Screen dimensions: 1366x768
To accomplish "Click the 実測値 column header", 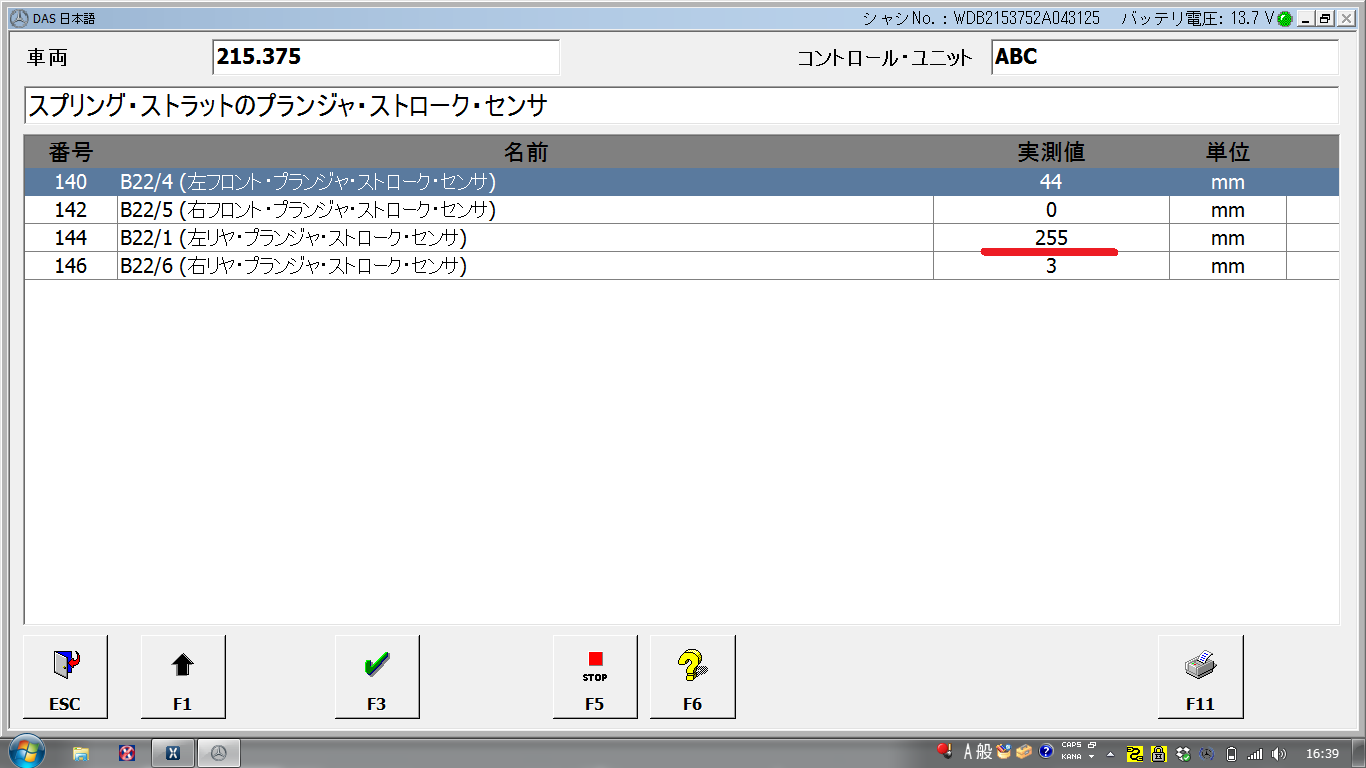I will pyautogui.click(x=1051, y=152).
